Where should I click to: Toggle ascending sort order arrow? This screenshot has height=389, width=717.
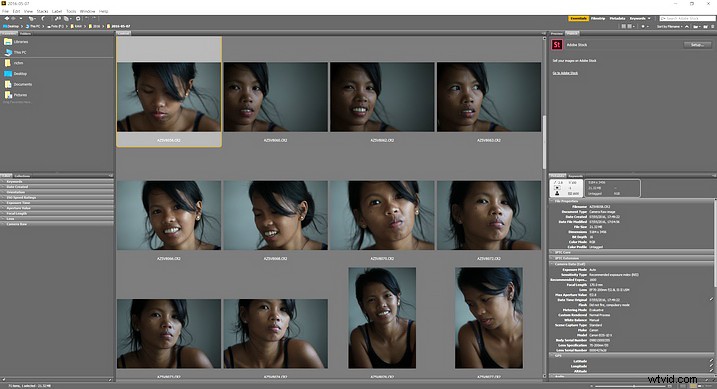tap(687, 27)
